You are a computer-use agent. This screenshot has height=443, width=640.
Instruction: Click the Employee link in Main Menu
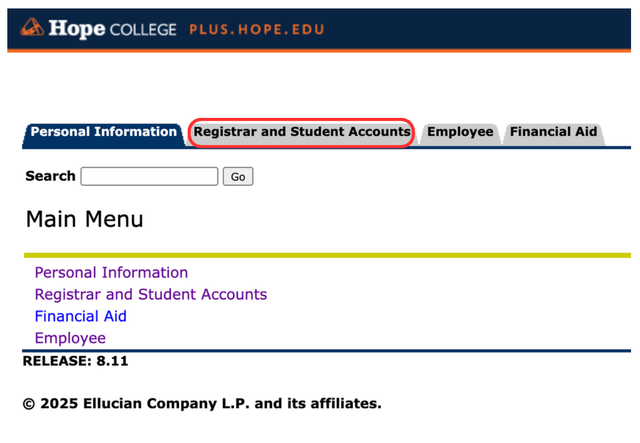tap(70, 338)
